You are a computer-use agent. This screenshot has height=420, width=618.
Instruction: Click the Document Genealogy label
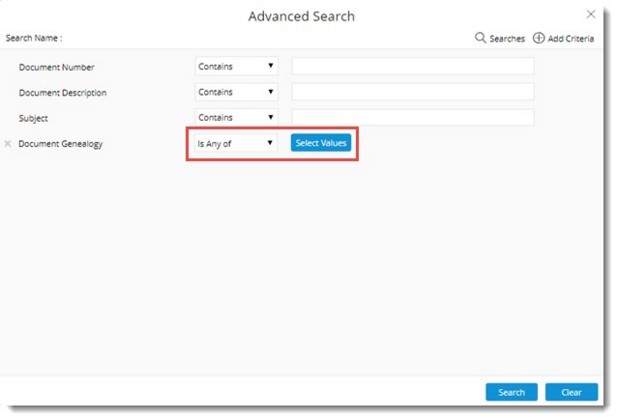pyautogui.click(x=61, y=144)
